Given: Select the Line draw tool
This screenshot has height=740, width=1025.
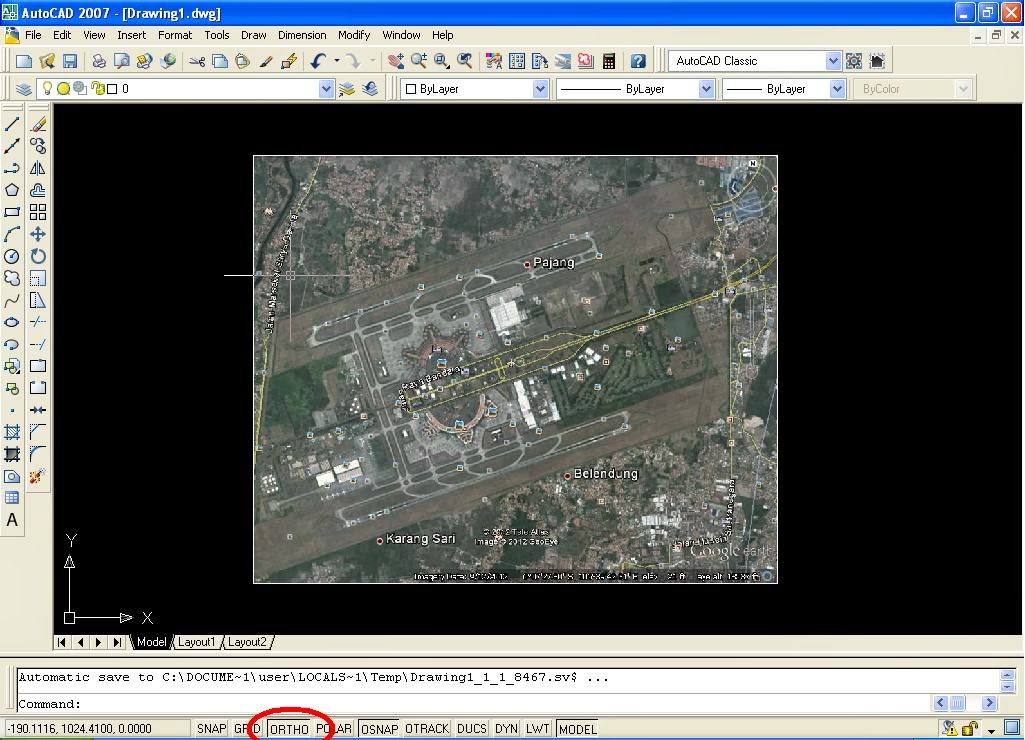Looking at the screenshot, I should click(x=12, y=124).
